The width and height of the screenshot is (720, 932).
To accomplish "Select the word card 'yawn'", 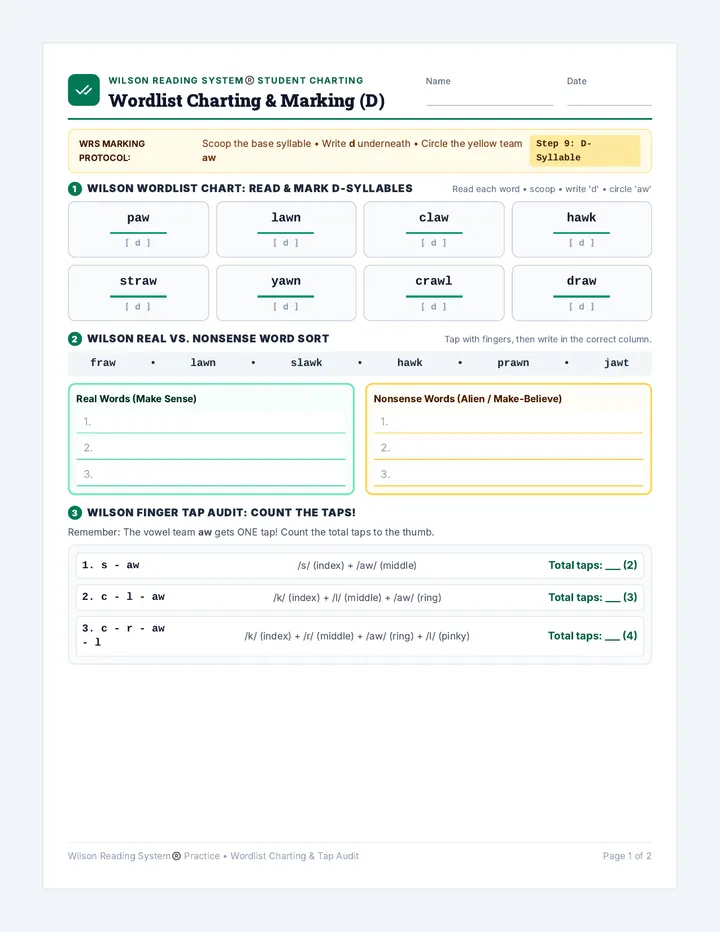I will click(x=286, y=293).
